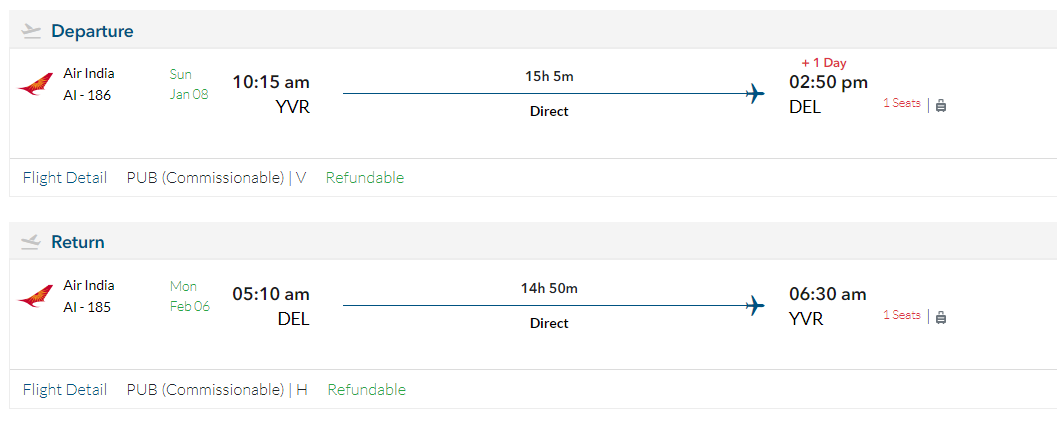Click the baggage icon for flight AI-186
The height and width of the screenshot is (422, 1057).
pyautogui.click(x=940, y=105)
